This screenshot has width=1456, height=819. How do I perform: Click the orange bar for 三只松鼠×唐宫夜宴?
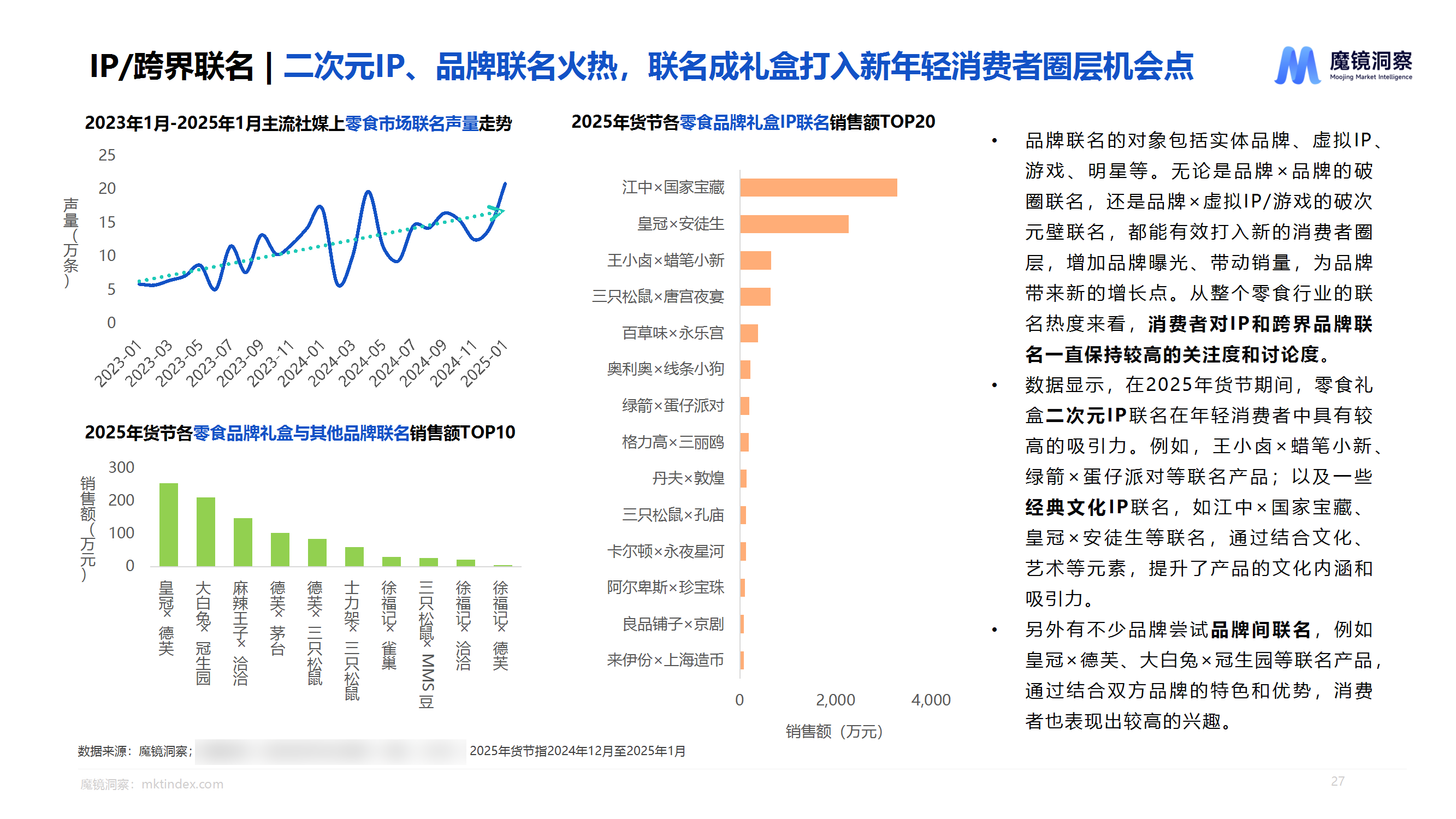[756, 296]
